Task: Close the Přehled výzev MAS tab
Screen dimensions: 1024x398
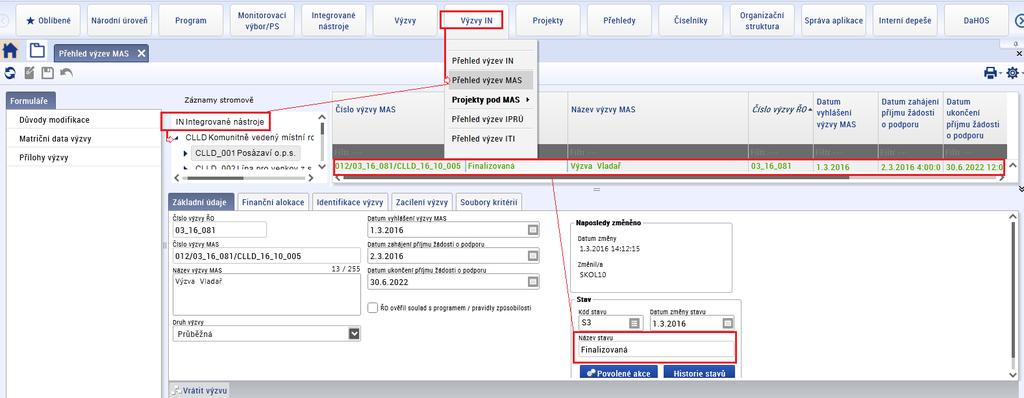Action: point(141,54)
